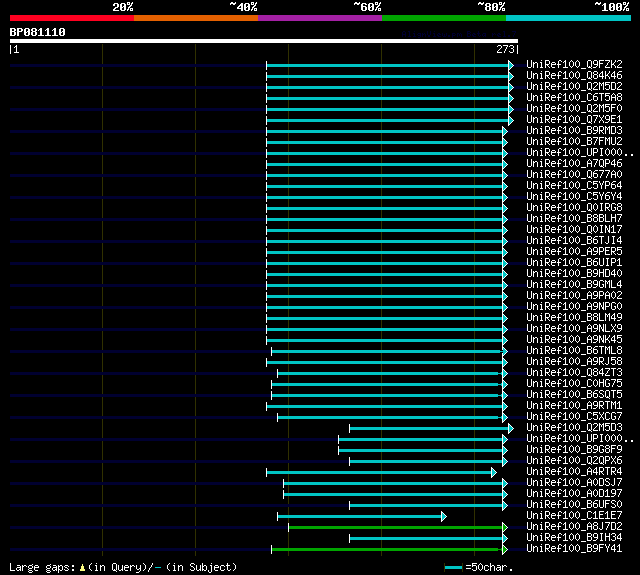Open the UniRef100_Q2M5D2 hit label
This screenshot has width=640, height=575.
574,87
